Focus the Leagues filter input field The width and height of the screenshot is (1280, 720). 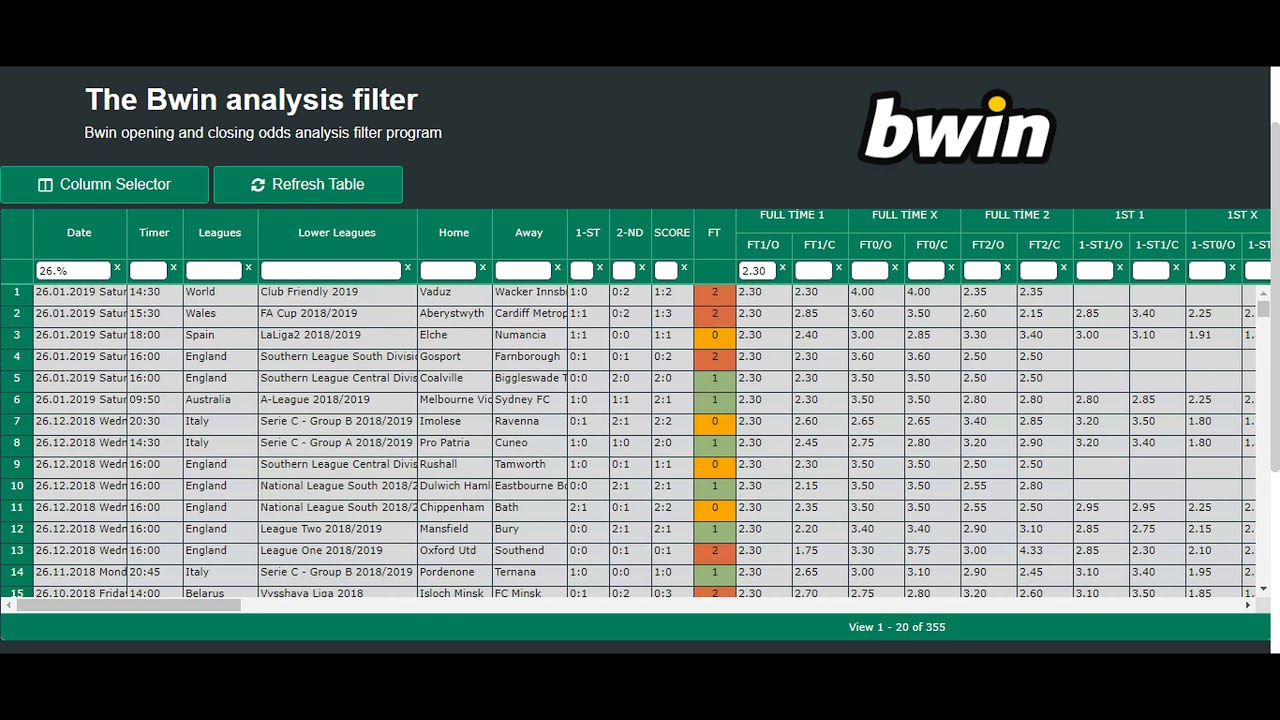pyautogui.click(x=213, y=271)
